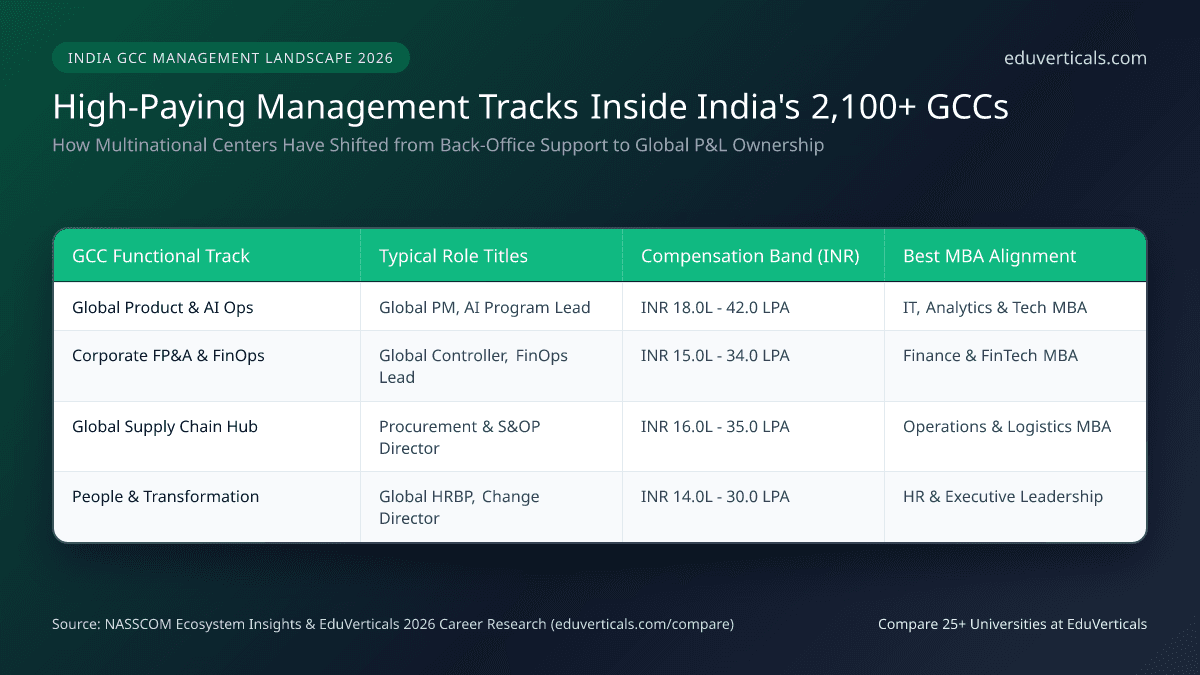Open Compare 25+ Universities at EduVerticals link

[1012, 624]
